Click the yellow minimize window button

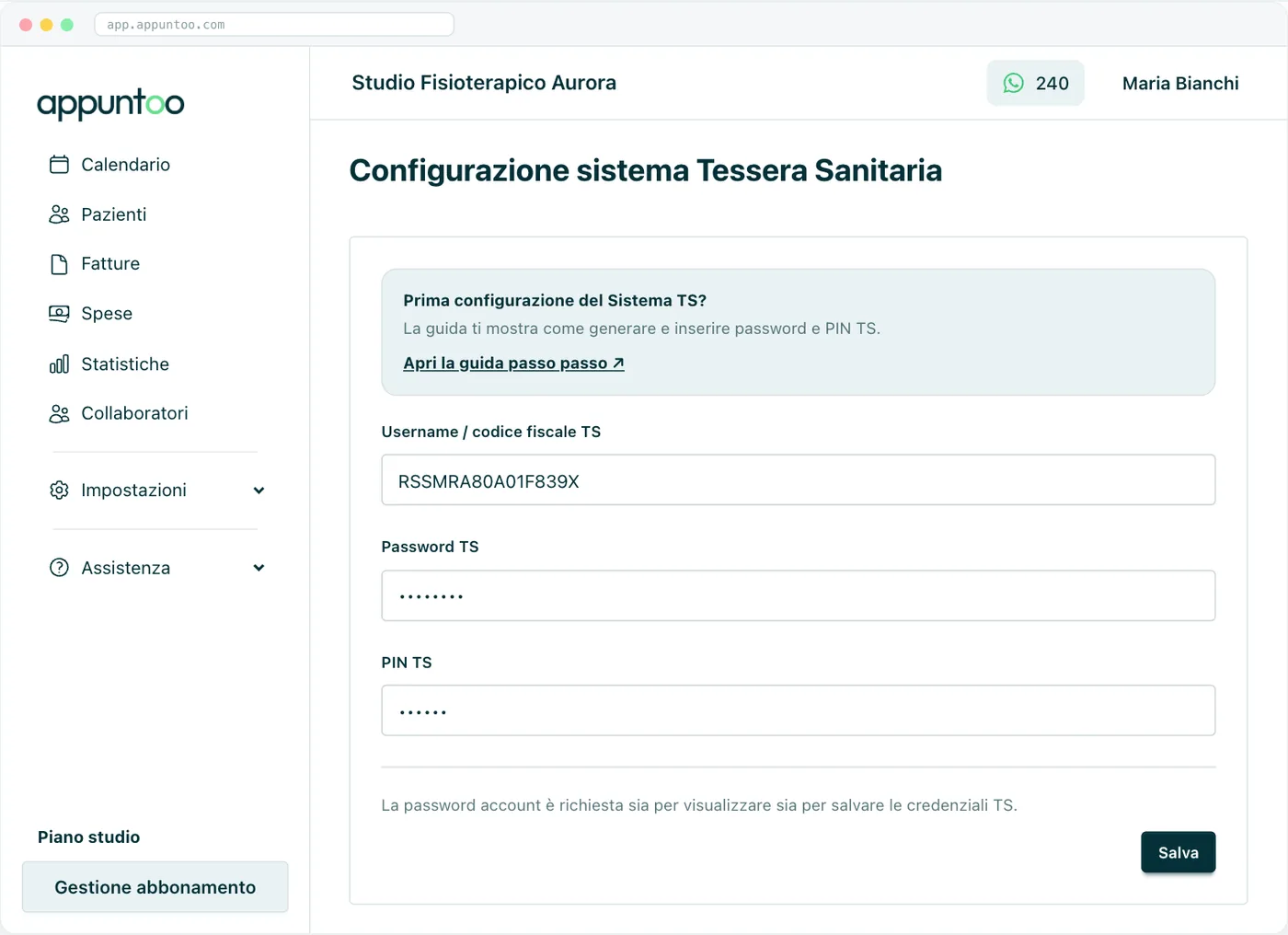click(x=46, y=25)
